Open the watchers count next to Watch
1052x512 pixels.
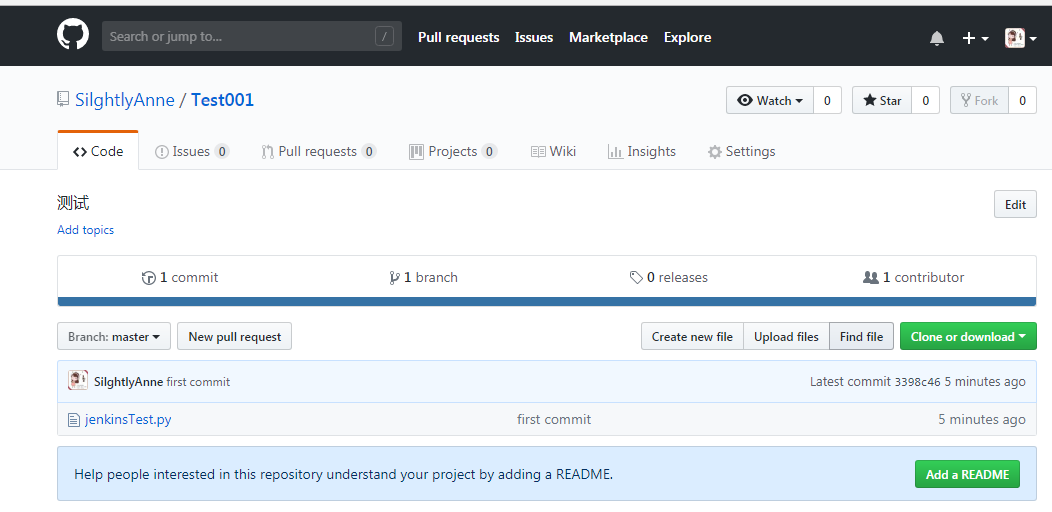[x=827, y=101]
